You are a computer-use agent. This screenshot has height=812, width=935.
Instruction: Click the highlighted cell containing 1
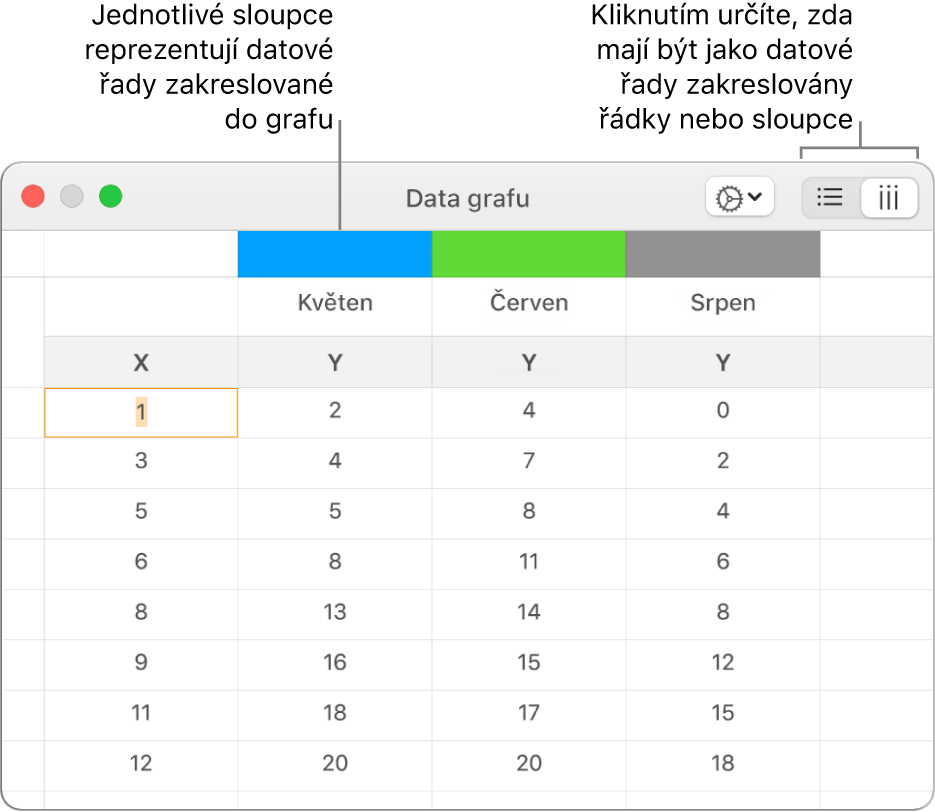141,411
